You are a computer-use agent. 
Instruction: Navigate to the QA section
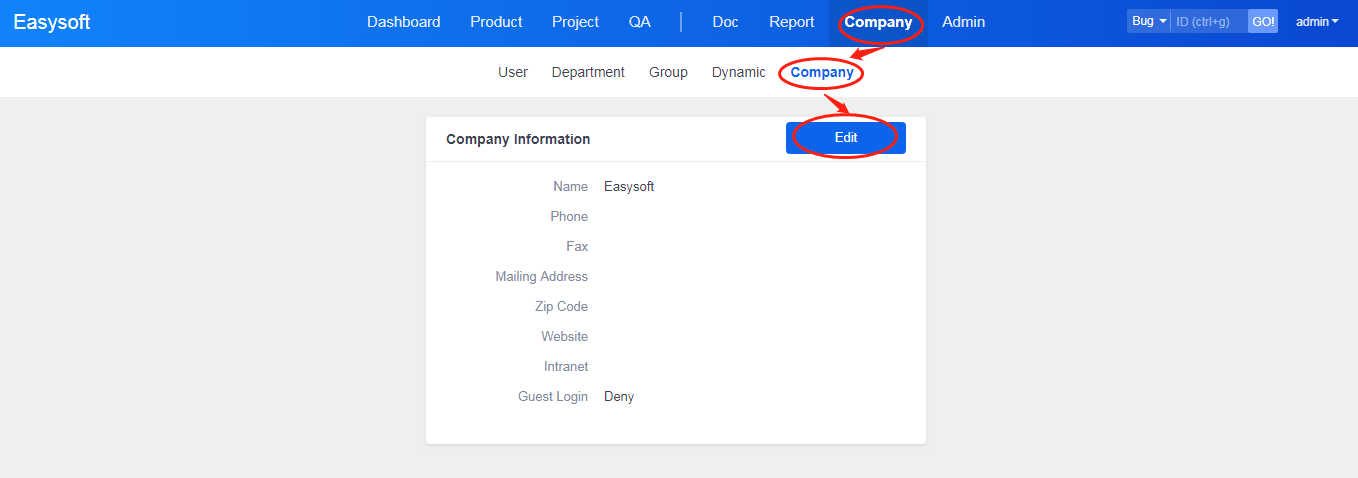point(640,22)
